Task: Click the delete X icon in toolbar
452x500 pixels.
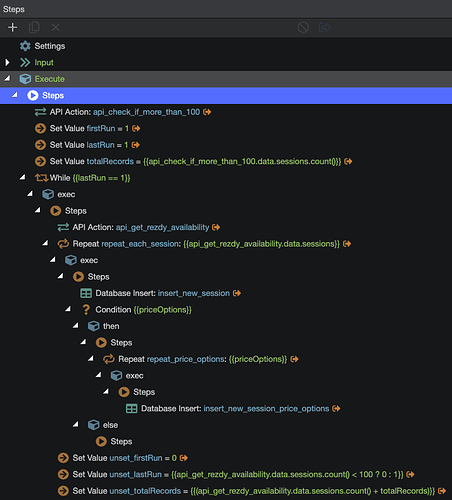Action: [x=56, y=27]
